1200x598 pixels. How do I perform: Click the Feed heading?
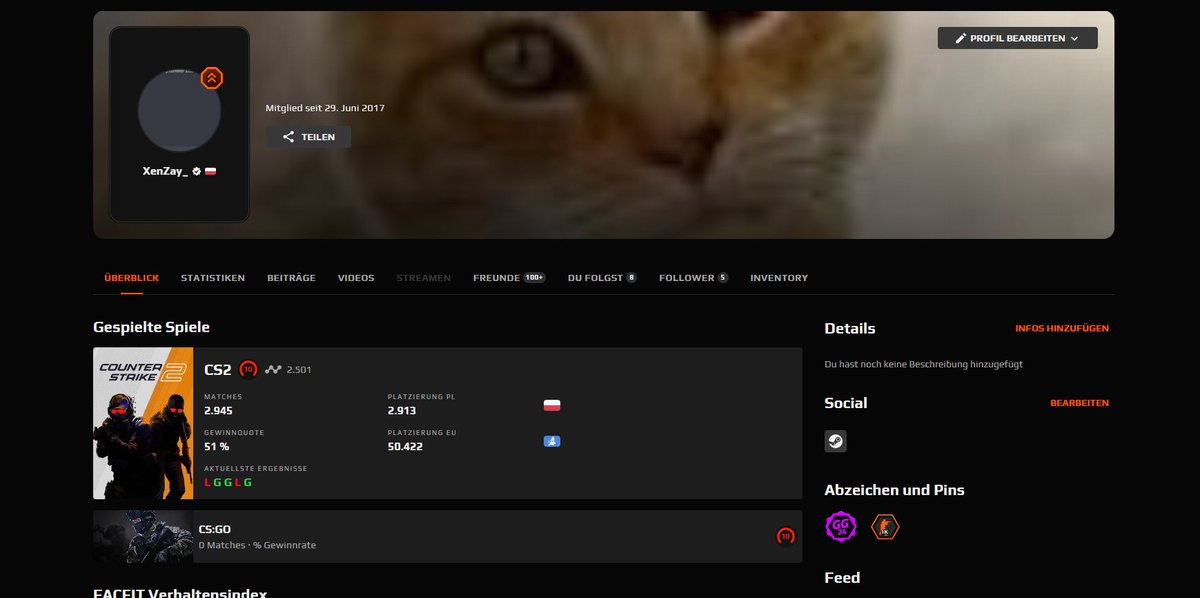coord(842,578)
